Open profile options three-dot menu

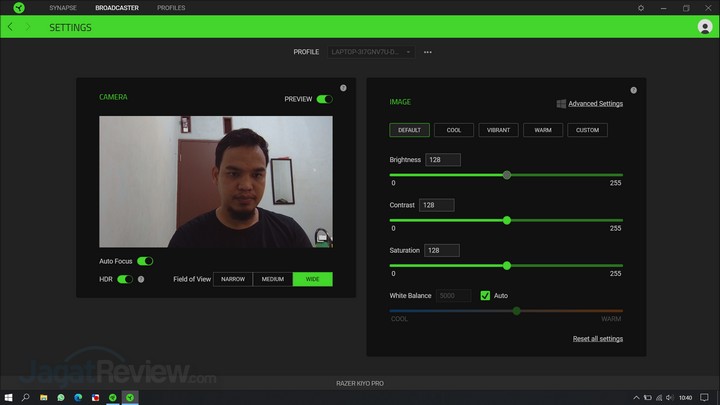point(428,52)
